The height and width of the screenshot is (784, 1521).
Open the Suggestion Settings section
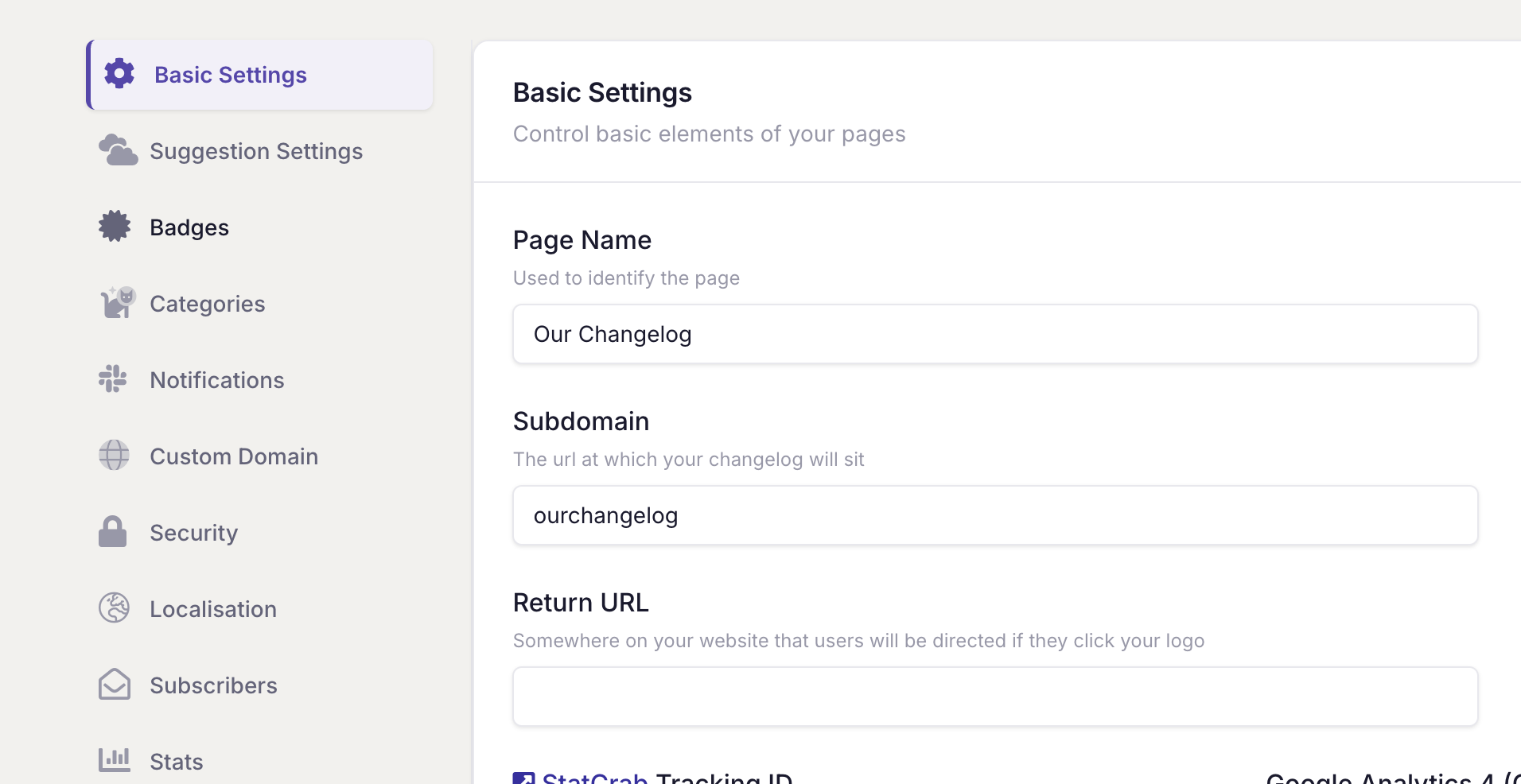(x=255, y=150)
